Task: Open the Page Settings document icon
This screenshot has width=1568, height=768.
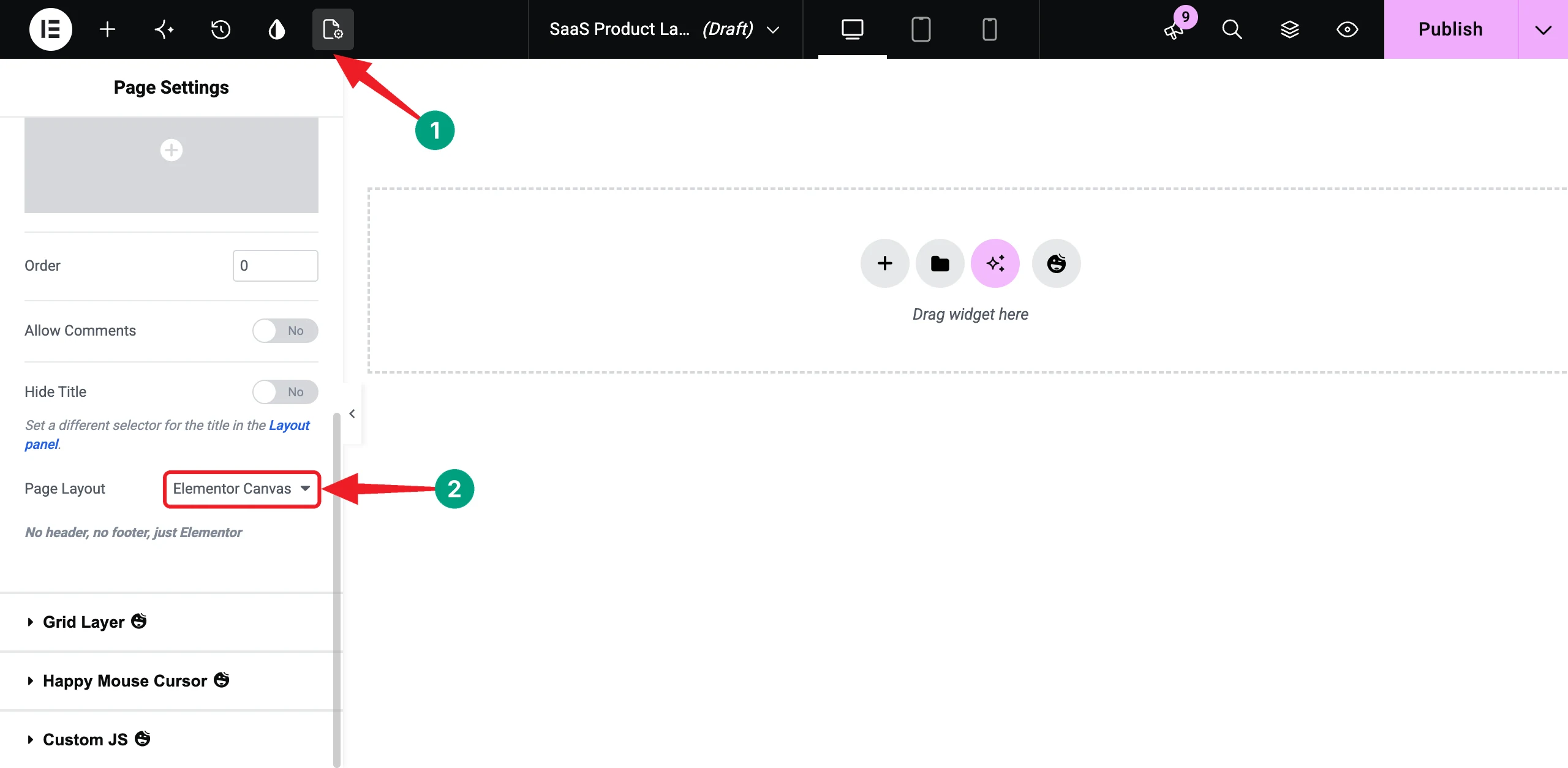Action: coord(333,29)
